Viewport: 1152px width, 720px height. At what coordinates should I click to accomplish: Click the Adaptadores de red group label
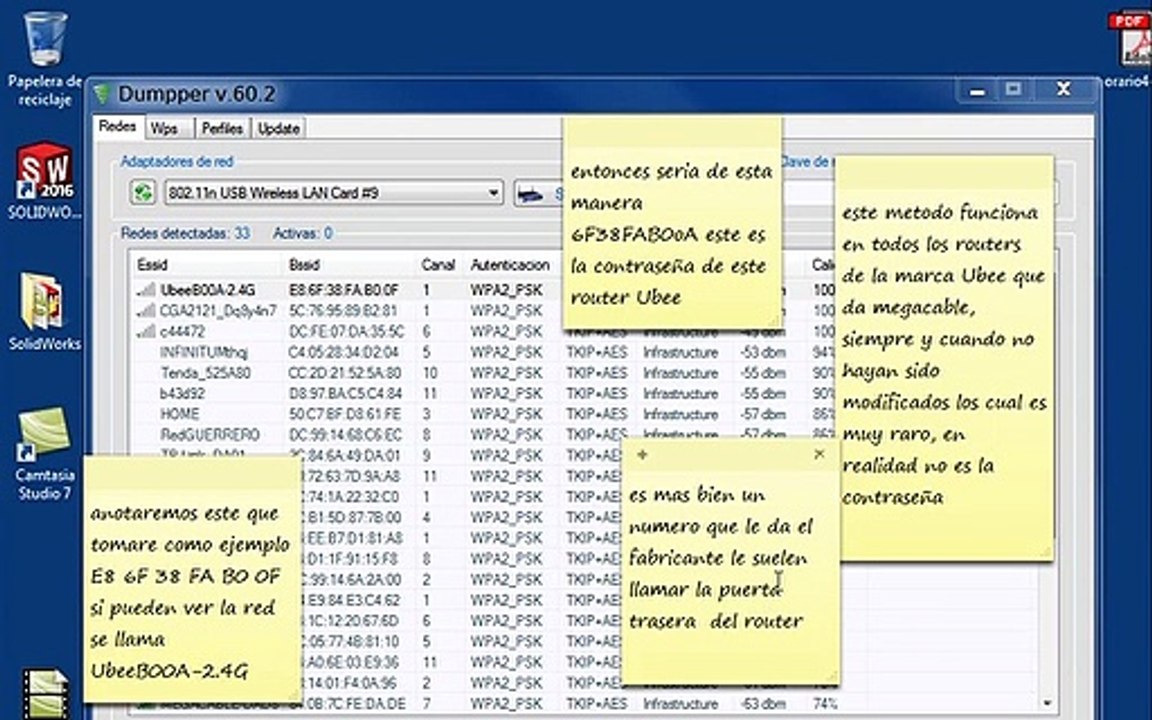(x=176, y=162)
